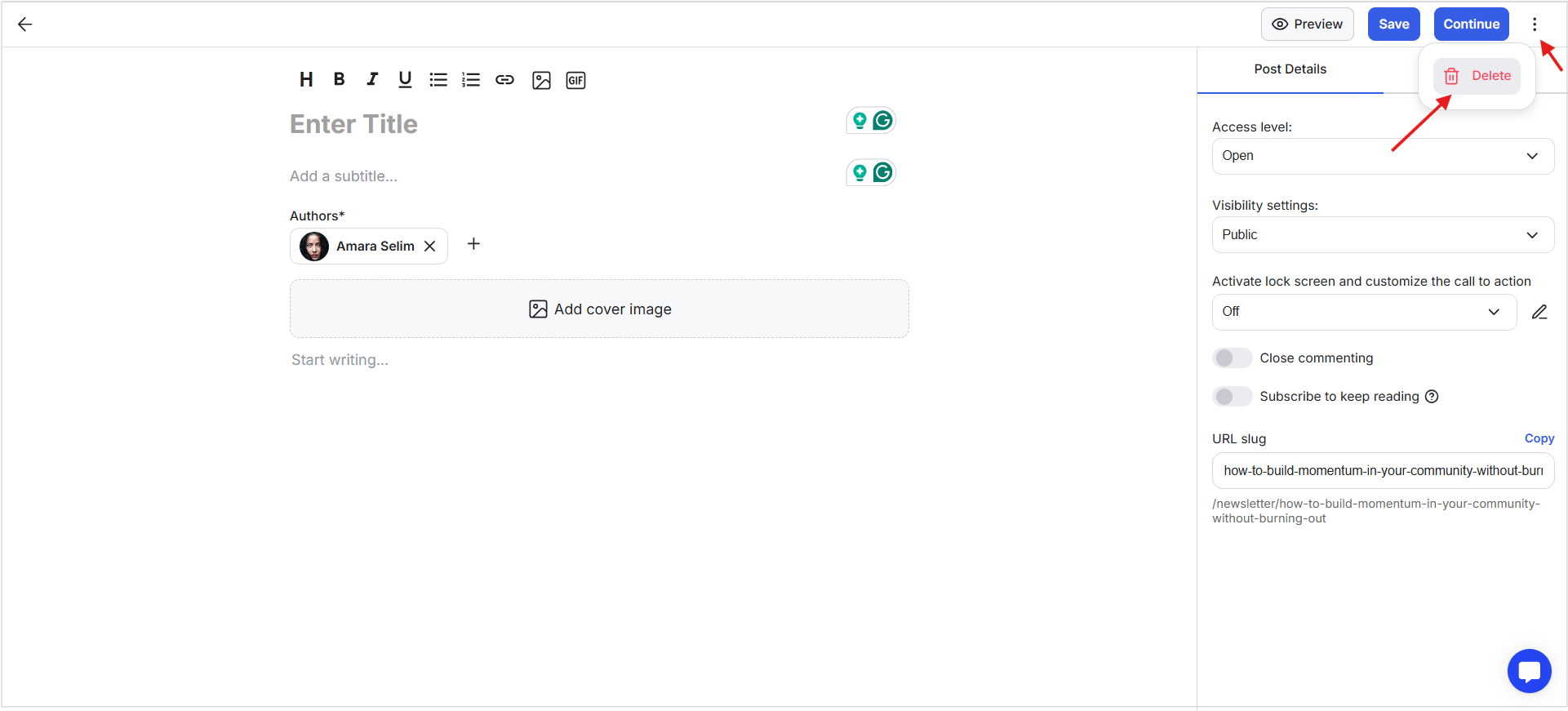Insert a bulleted list
Image resolution: width=1568 pixels, height=711 pixels.
coord(438,79)
